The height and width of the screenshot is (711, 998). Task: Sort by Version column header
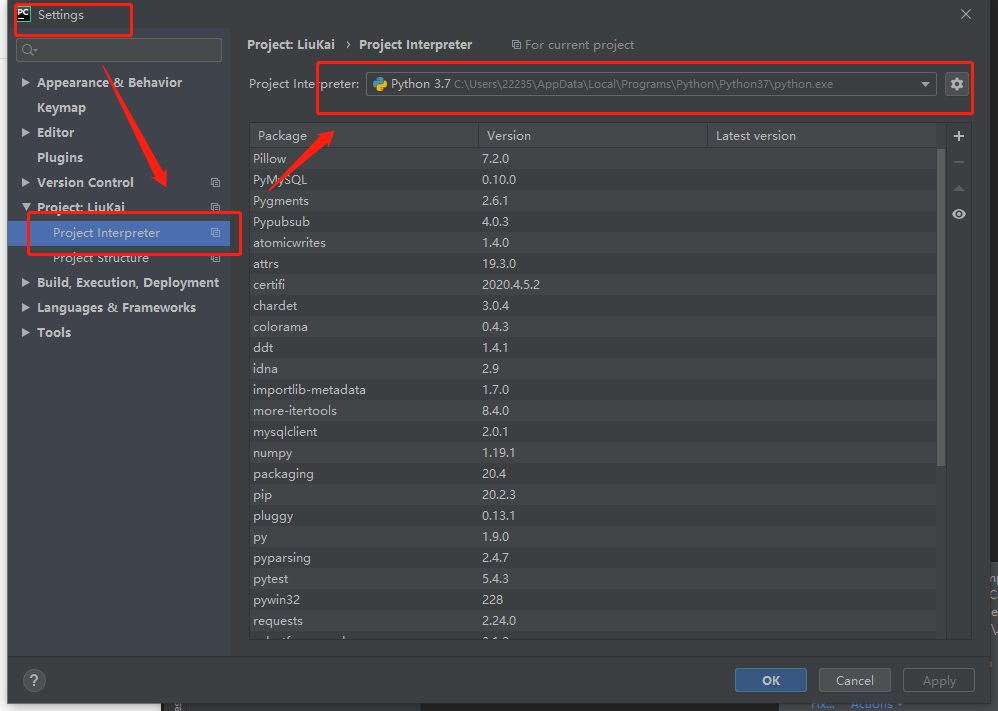pyautogui.click(x=593, y=136)
